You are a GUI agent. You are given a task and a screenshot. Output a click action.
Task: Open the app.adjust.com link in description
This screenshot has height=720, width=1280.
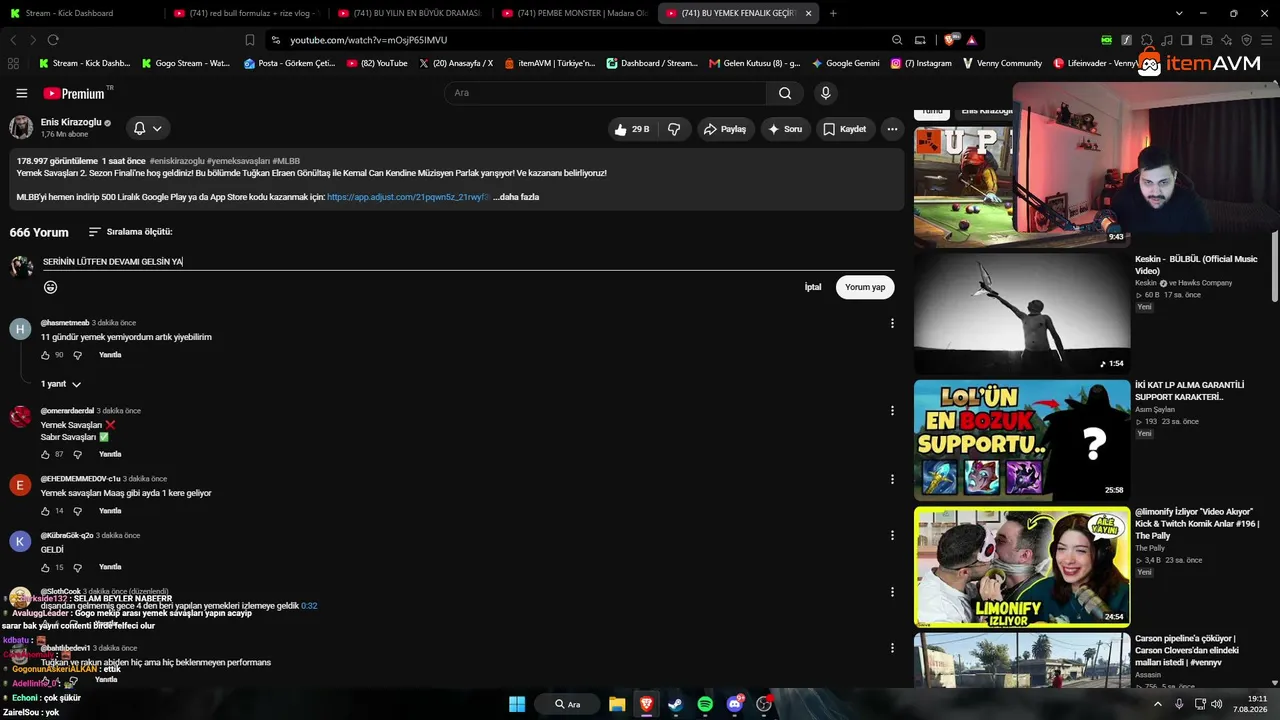(x=408, y=197)
